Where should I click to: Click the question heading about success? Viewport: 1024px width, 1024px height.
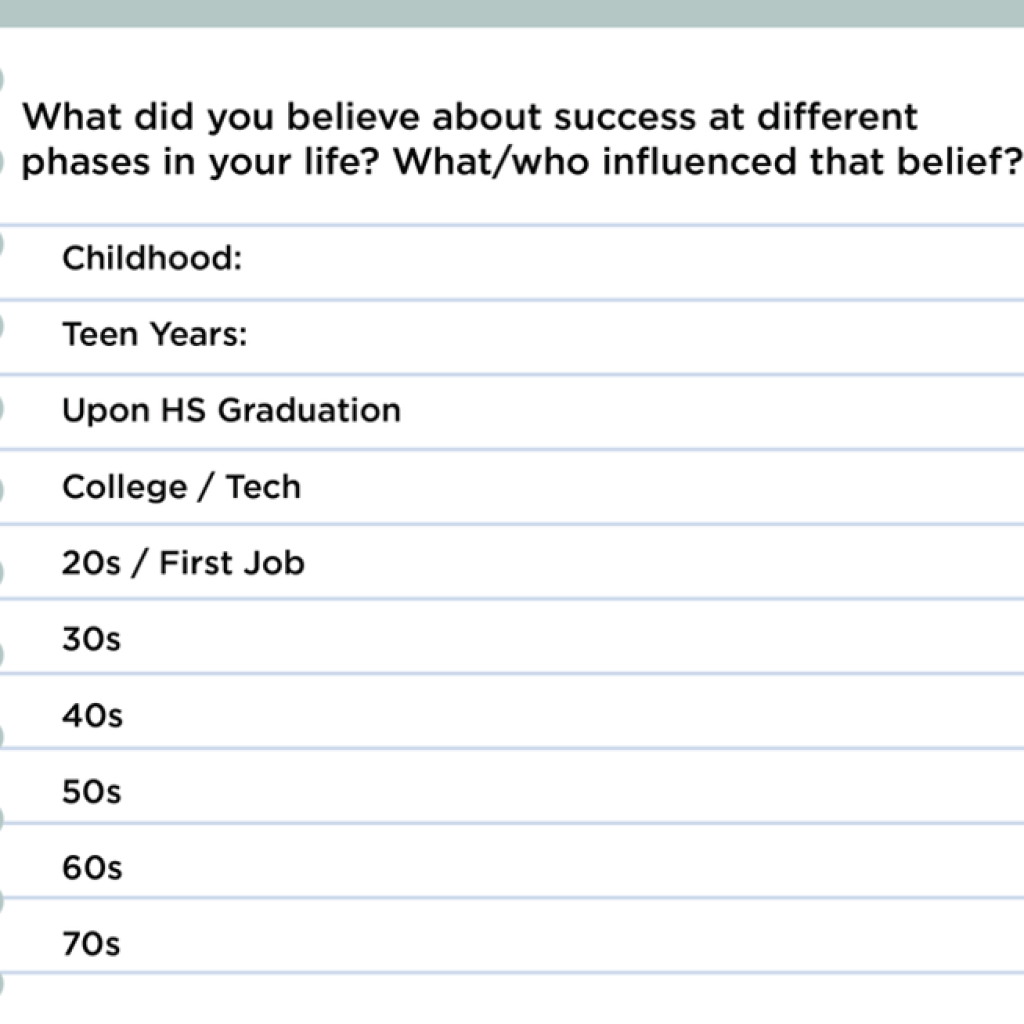pos(521,139)
